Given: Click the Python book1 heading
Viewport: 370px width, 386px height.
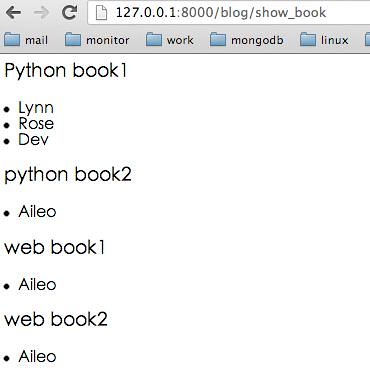Looking at the screenshot, I should point(66,71).
